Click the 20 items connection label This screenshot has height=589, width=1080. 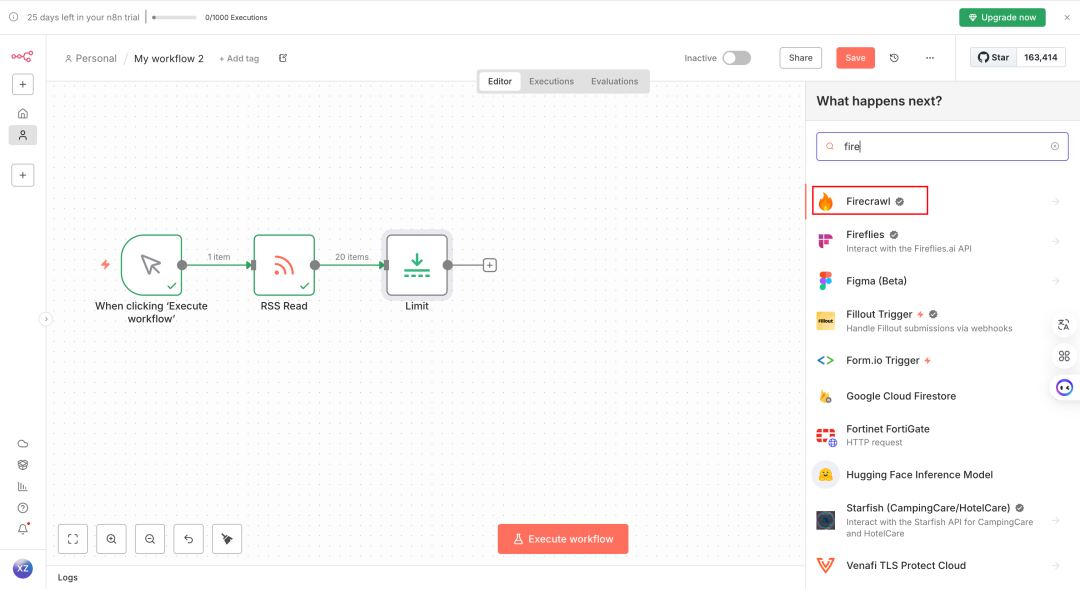pyautogui.click(x=352, y=257)
